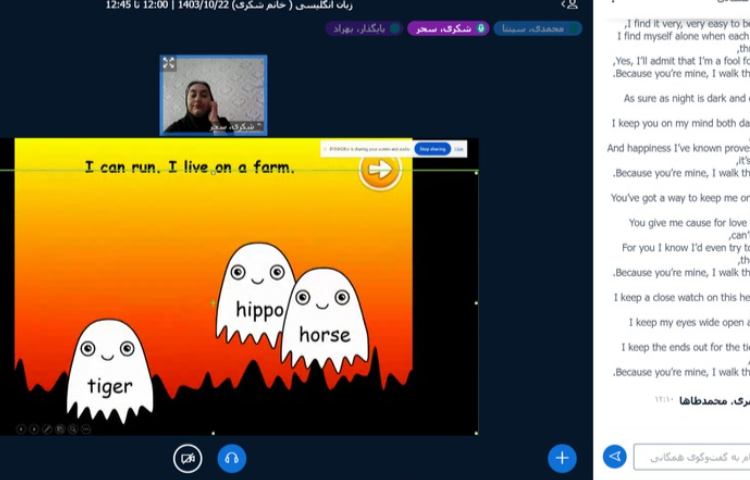Click the blue plus add button
Image resolution: width=750 pixels, height=480 pixels.
(x=562, y=458)
